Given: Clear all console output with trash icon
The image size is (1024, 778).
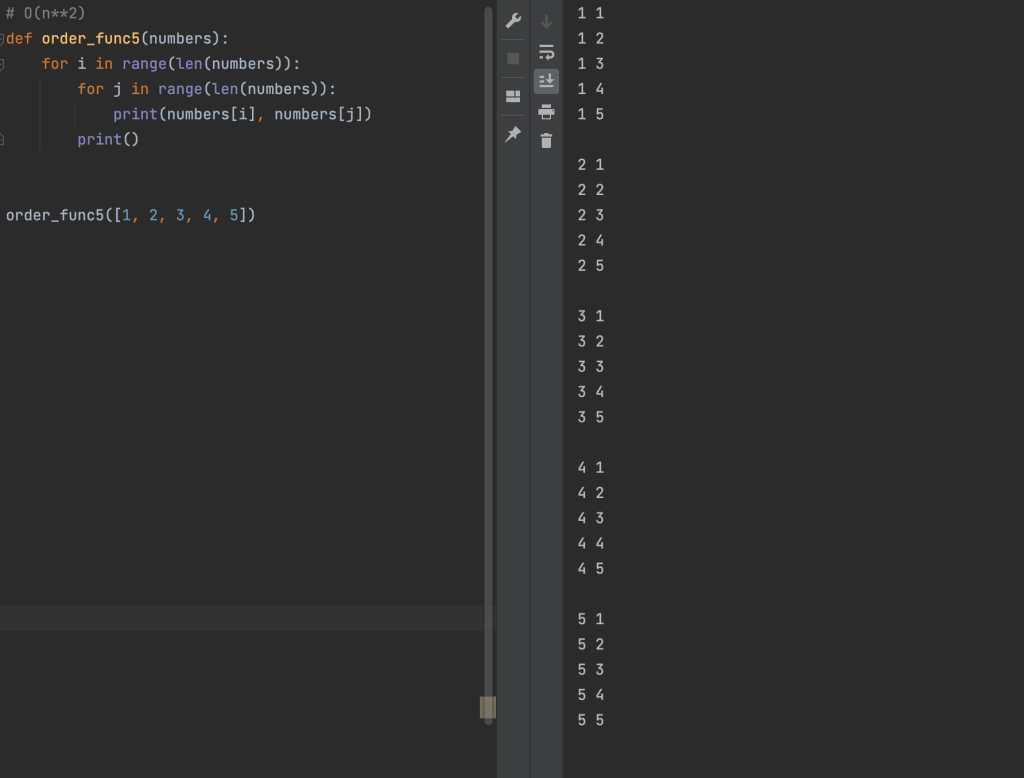Looking at the screenshot, I should (x=546, y=141).
